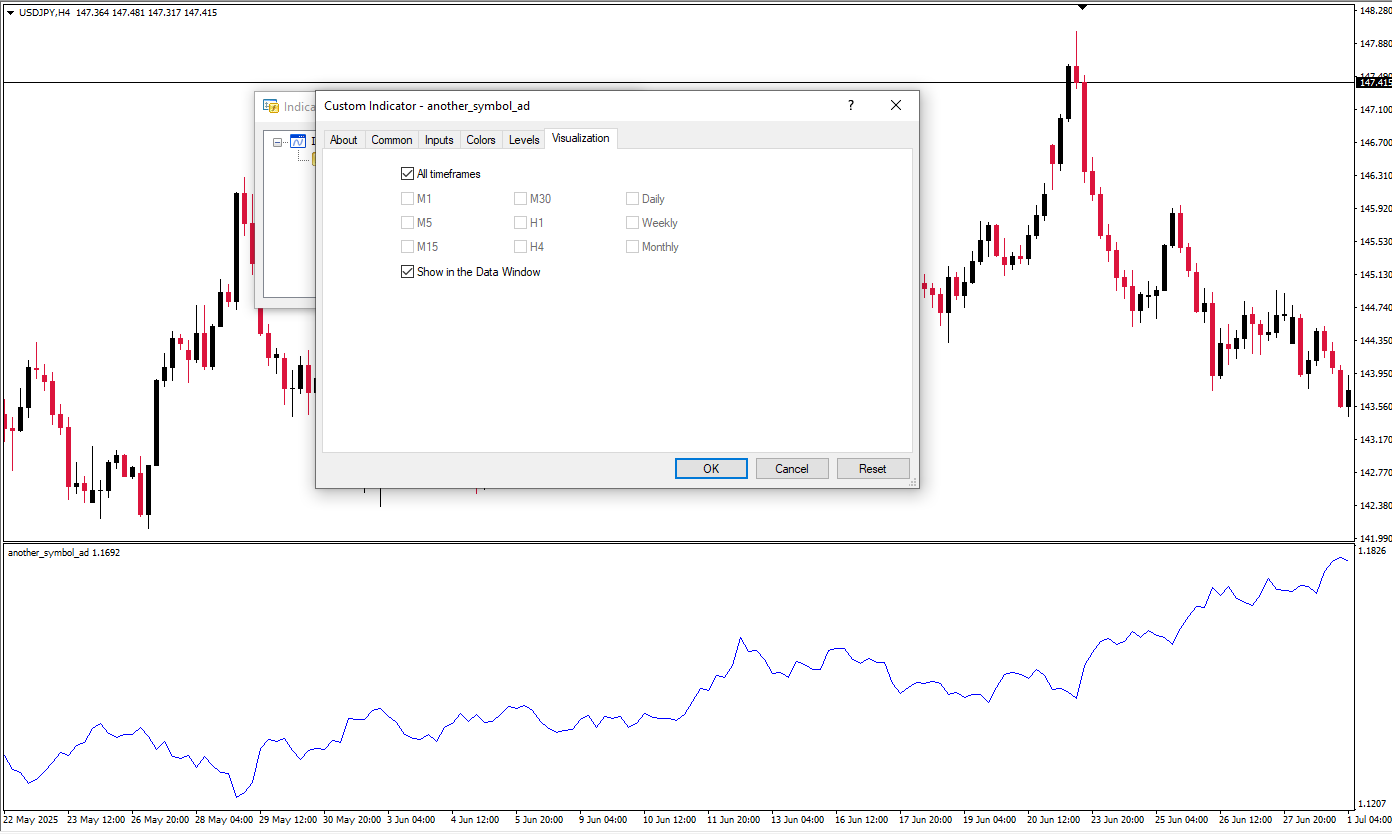Uncheck the All timeframes checkbox

[x=407, y=174]
